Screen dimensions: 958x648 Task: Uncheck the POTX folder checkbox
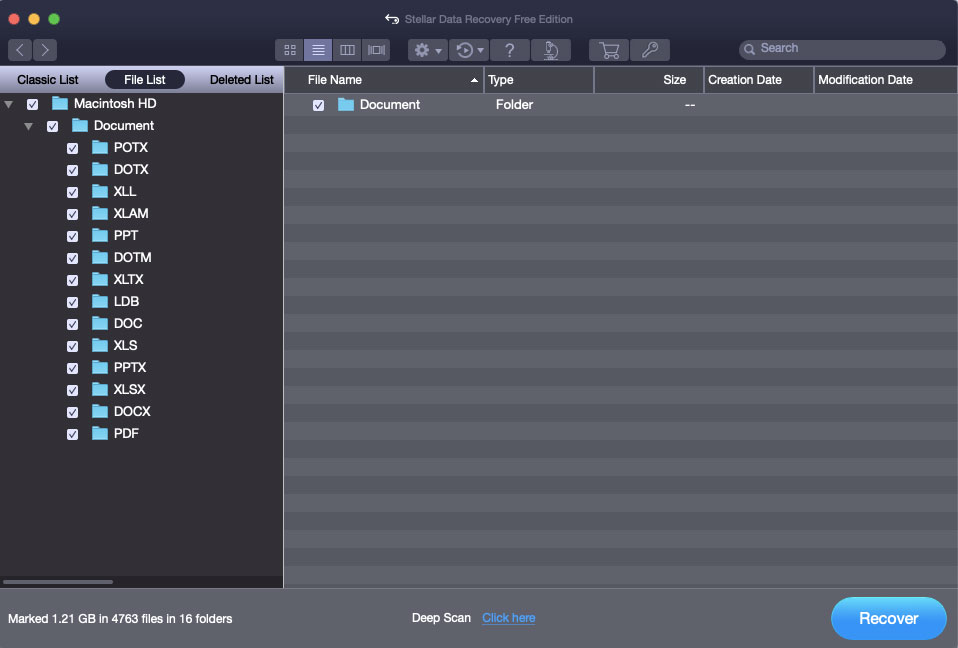tap(72, 148)
